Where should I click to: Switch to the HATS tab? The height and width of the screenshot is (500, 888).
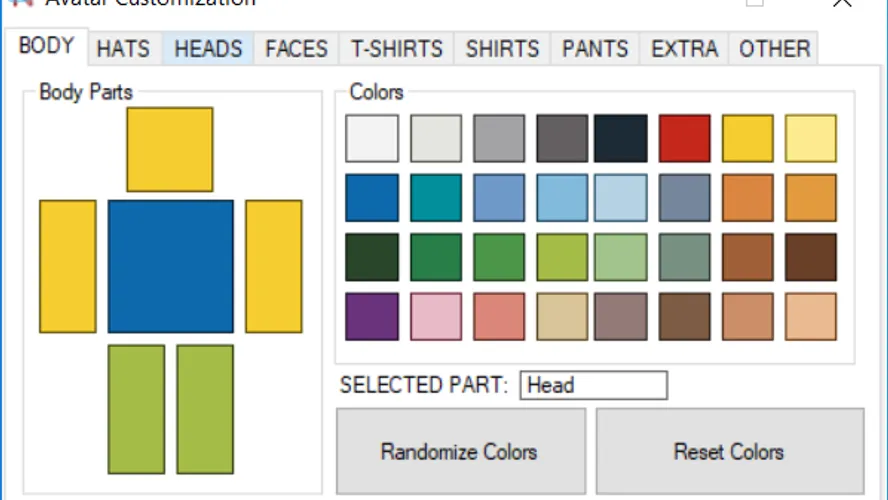123,49
